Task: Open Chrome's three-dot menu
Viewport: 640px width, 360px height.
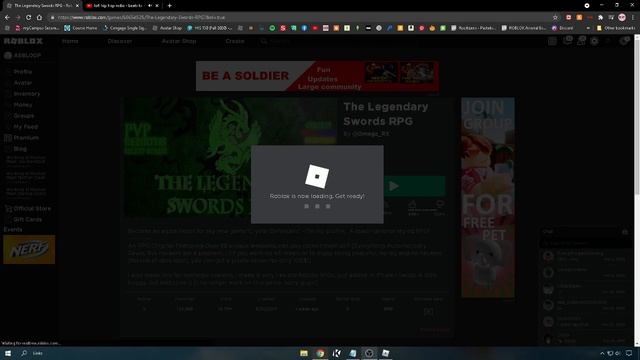Action: tap(633, 18)
